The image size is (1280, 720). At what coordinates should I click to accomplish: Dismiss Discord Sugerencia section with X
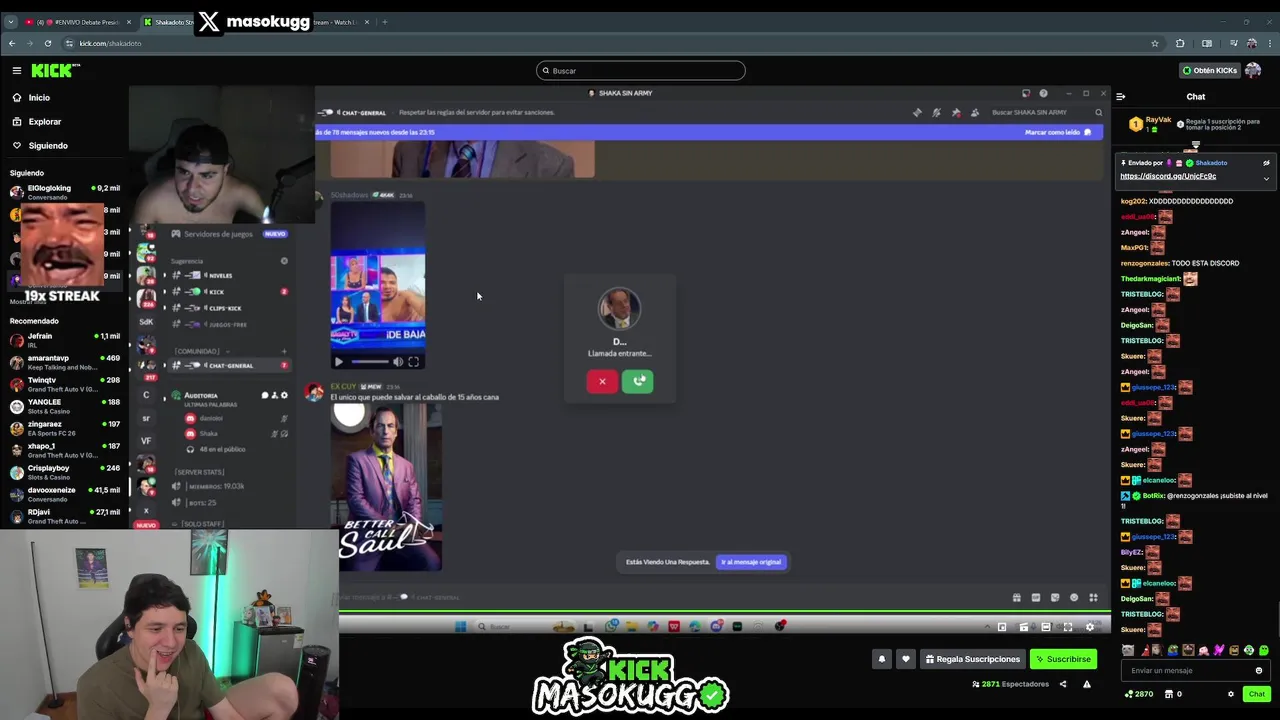(284, 261)
